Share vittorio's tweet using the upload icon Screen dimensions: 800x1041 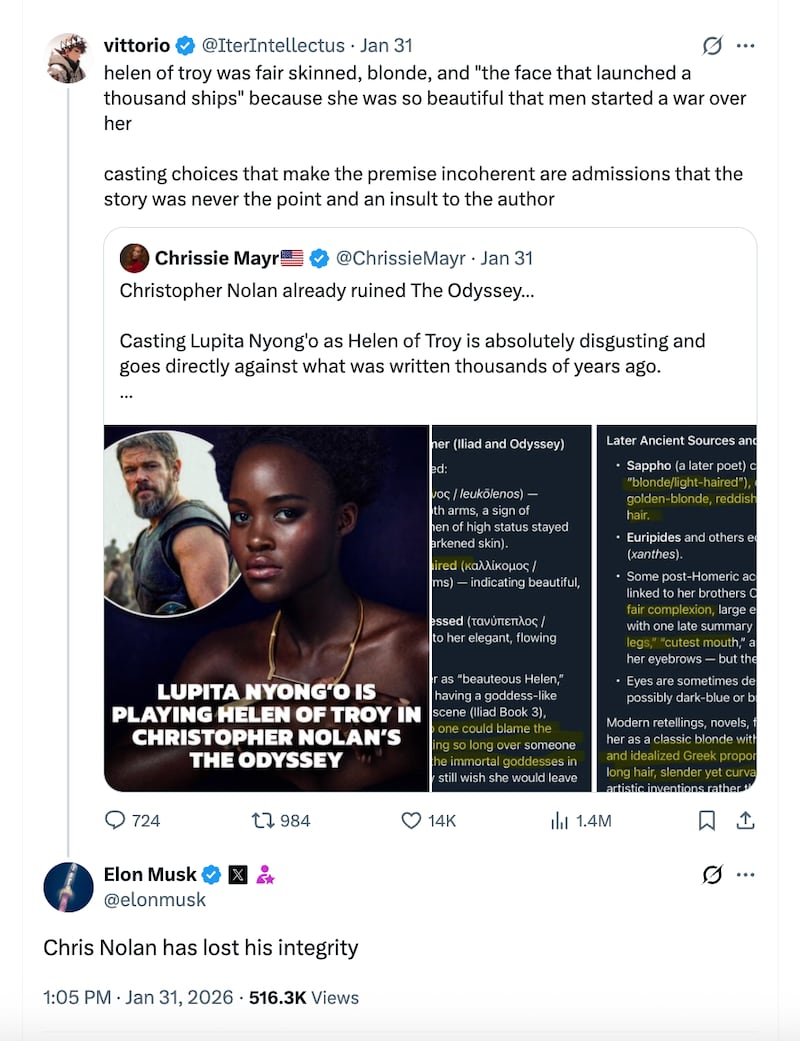[745, 820]
